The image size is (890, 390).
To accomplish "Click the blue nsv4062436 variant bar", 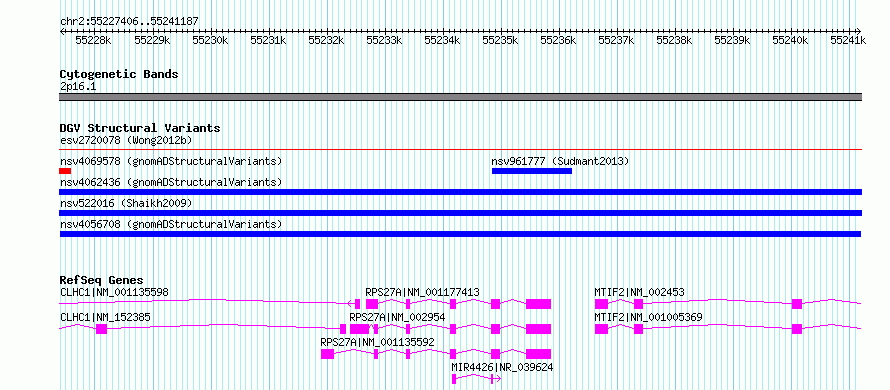I will tap(460, 192).
